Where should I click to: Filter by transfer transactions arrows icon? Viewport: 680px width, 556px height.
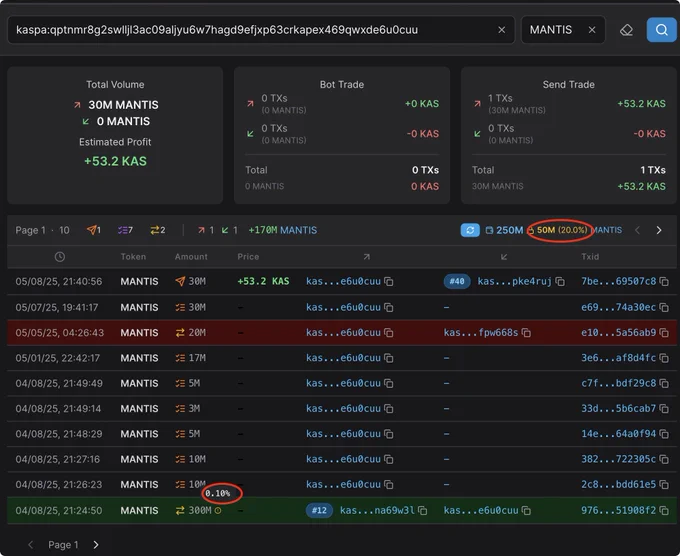click(x=157, y=230)
